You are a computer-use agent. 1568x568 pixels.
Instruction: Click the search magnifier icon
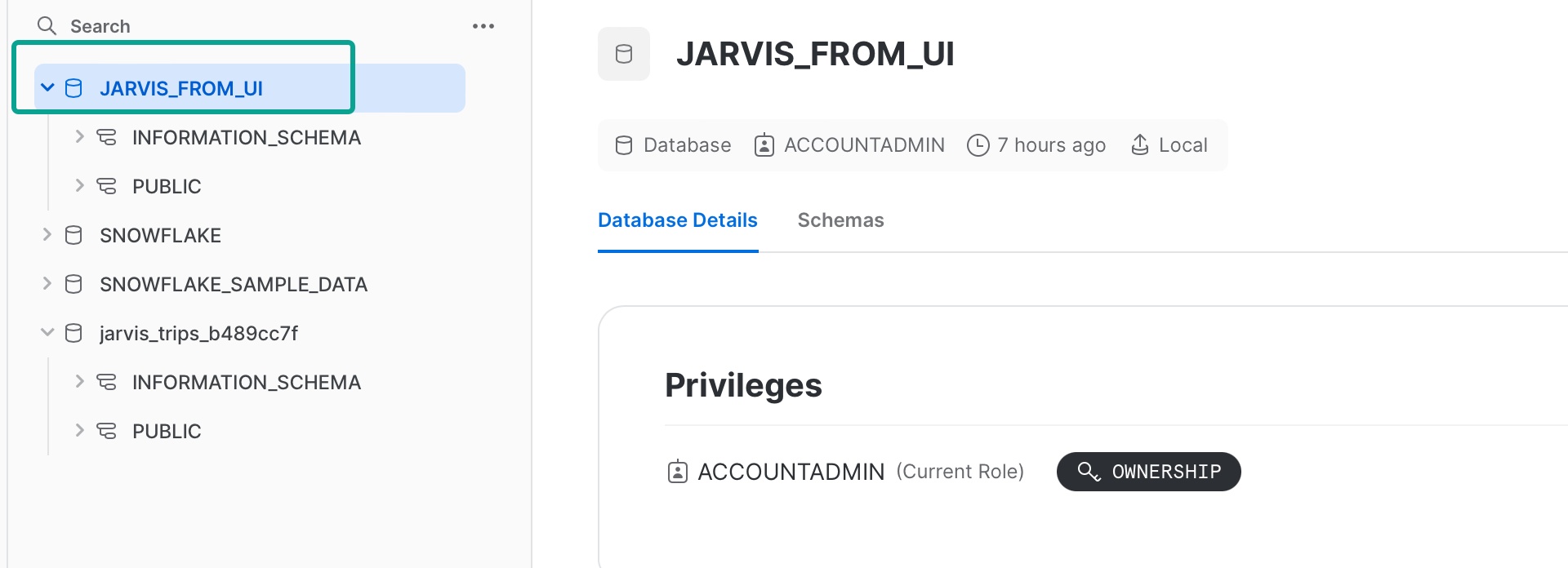(x=47, y=25)
